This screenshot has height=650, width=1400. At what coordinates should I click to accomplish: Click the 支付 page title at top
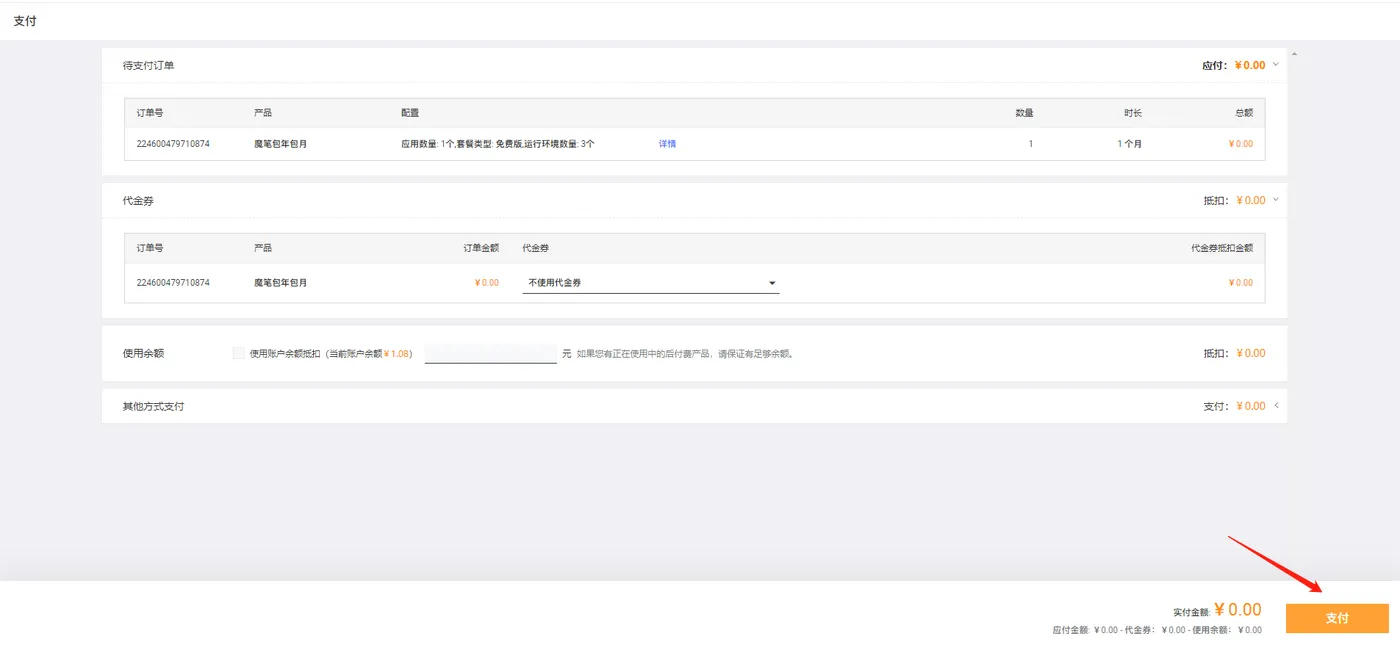pos(25,21)
